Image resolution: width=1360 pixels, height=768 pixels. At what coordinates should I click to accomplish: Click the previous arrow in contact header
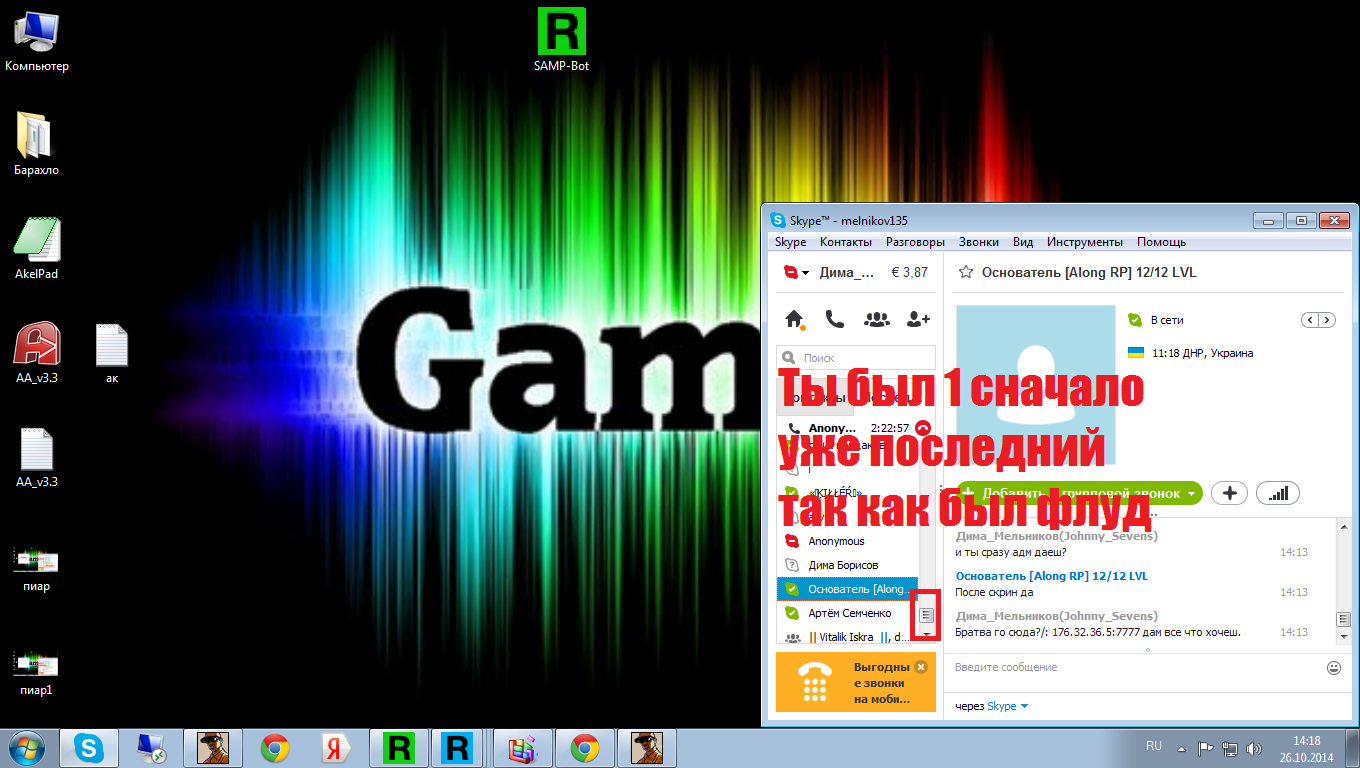pyautogui.click(x=1310, y=320)
